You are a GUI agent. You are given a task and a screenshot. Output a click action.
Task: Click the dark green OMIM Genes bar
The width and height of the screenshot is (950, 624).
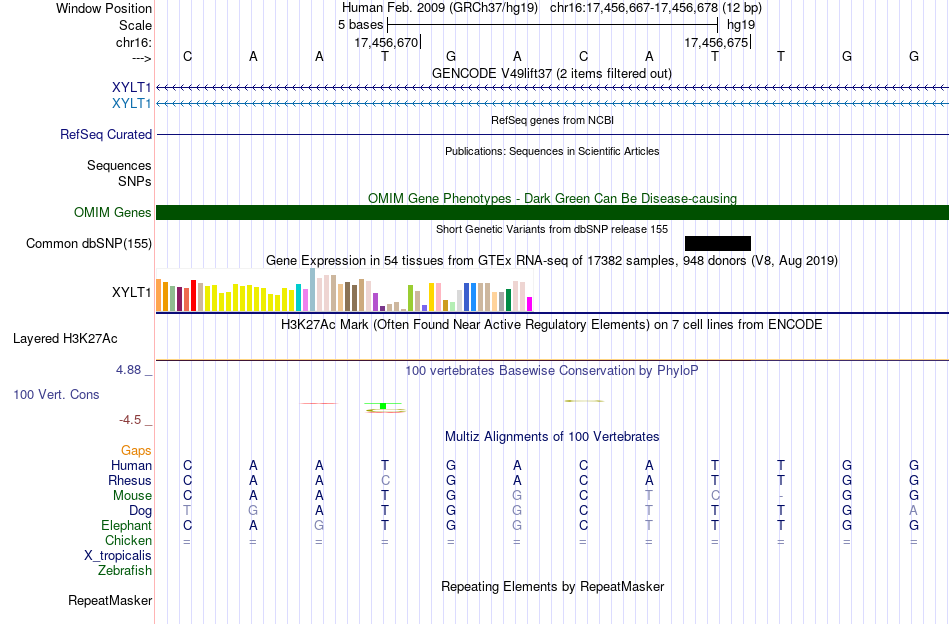552,213
